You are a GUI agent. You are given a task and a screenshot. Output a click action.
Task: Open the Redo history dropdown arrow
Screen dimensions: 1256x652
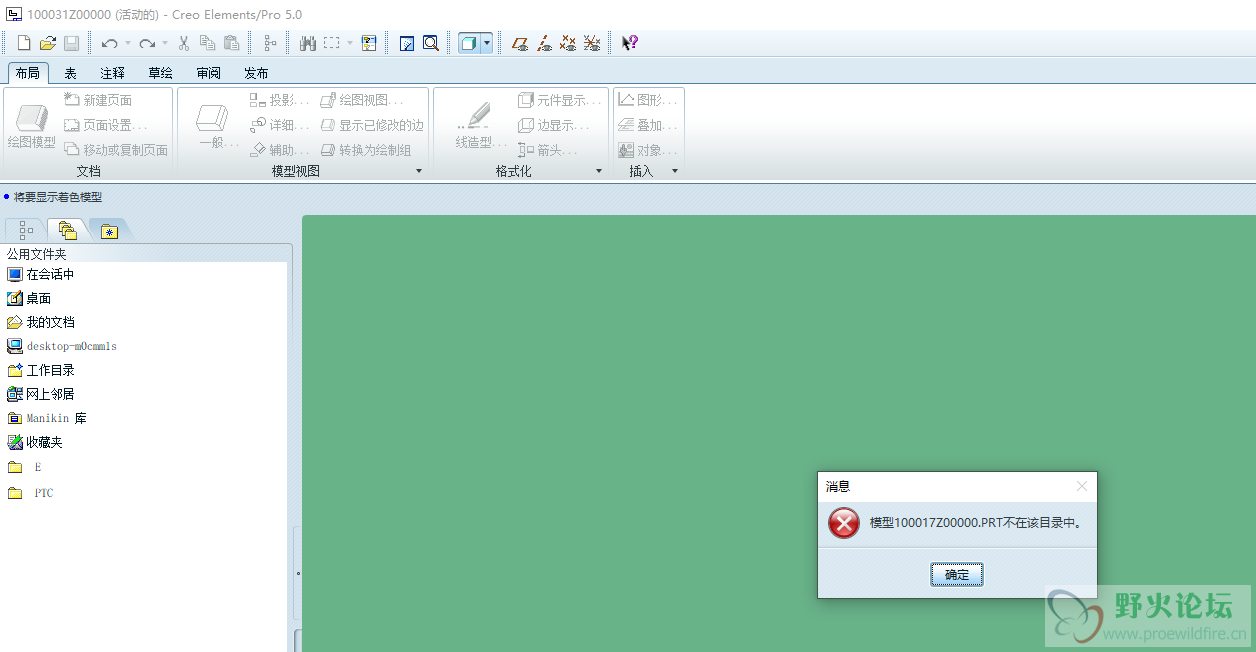click(165, 43)
